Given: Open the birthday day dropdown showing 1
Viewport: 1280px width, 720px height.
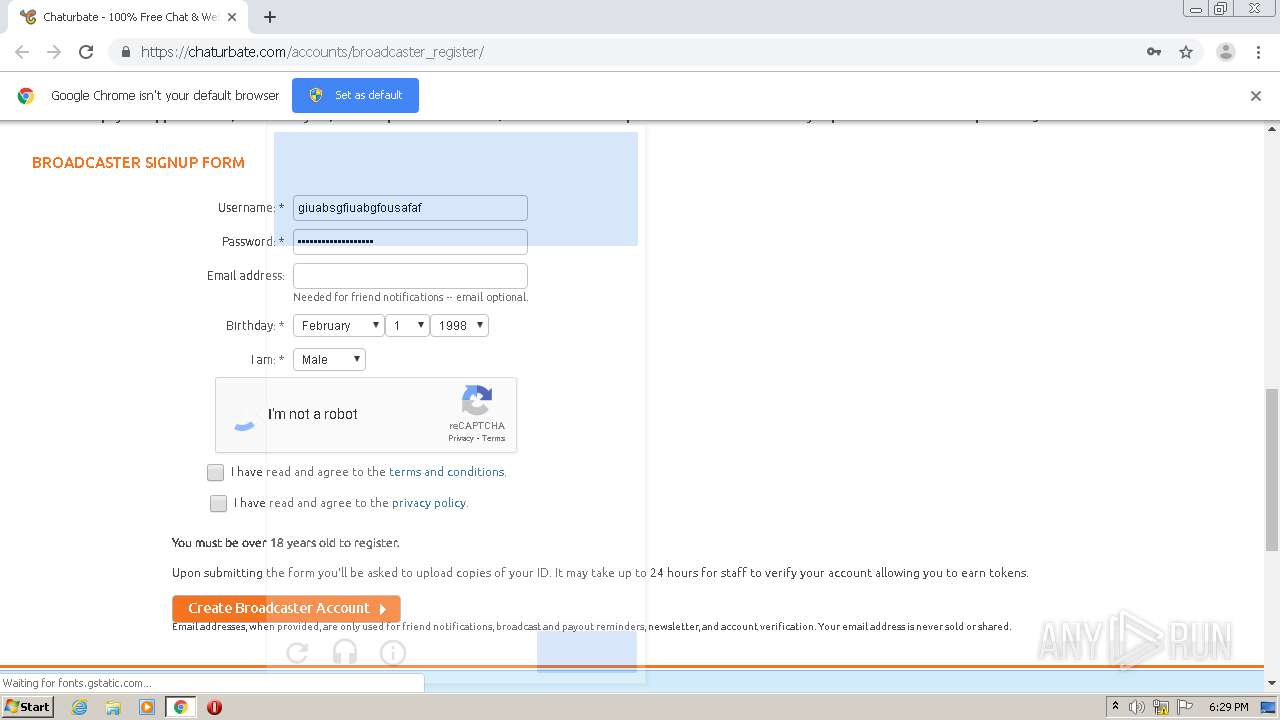Looking at the screenshot, I should 408,325.
